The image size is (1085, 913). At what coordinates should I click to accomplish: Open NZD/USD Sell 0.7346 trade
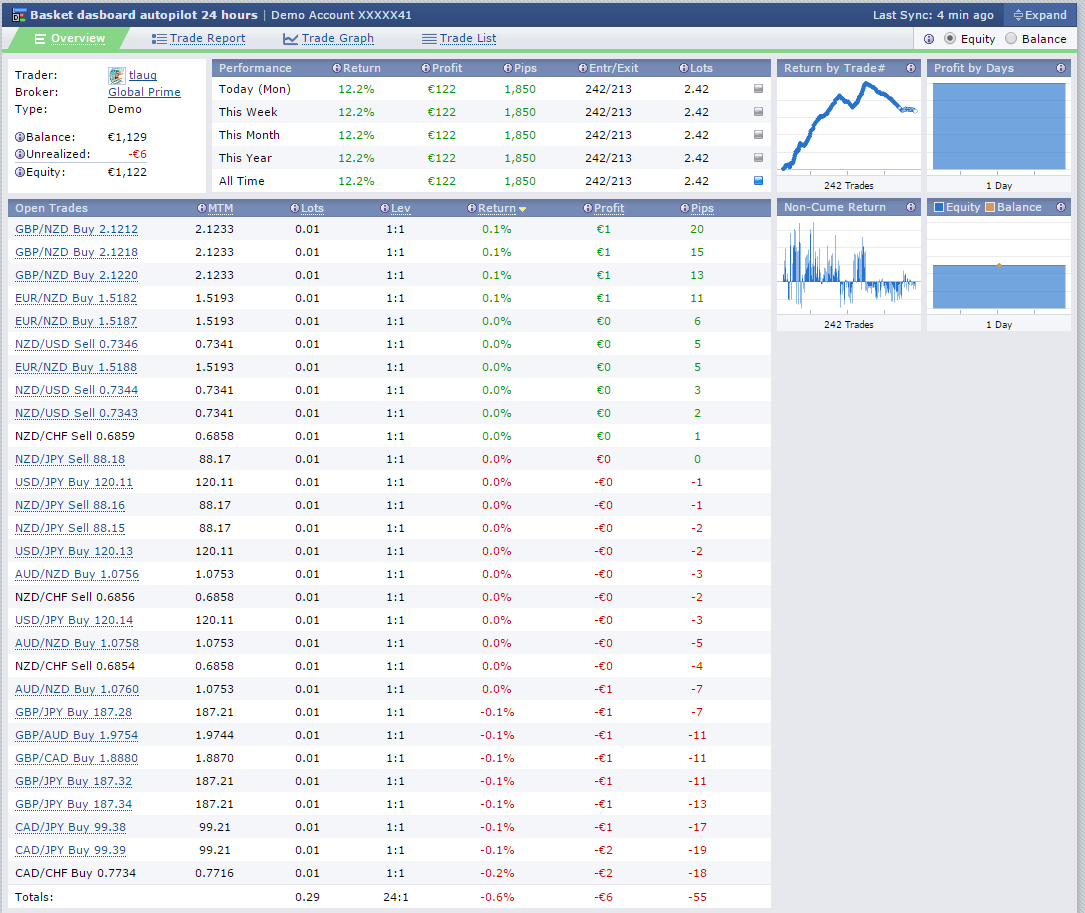pyautogui.click(x=76, y=344)
